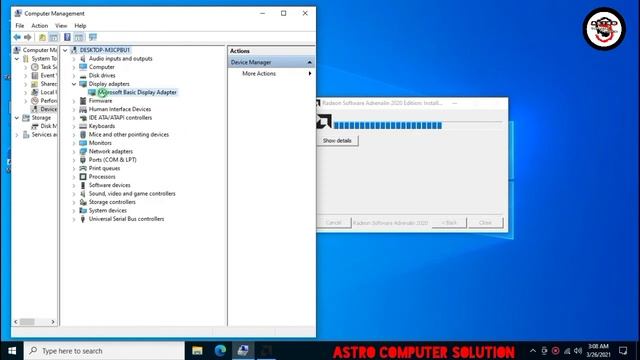Collapse the DESKTOP-M3CPBU1 root node
Image resolution: width=640 pixels, height=360 pixels.
point(65,50)
